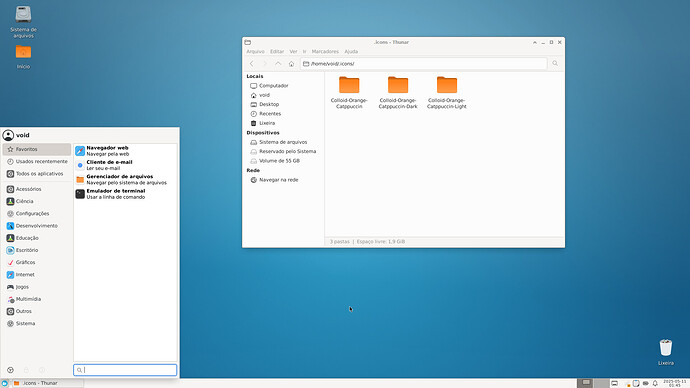Select Volume de 55 GB device
Image resolution: width=690 pixels, height=388 pixels.
pos(279,161)
